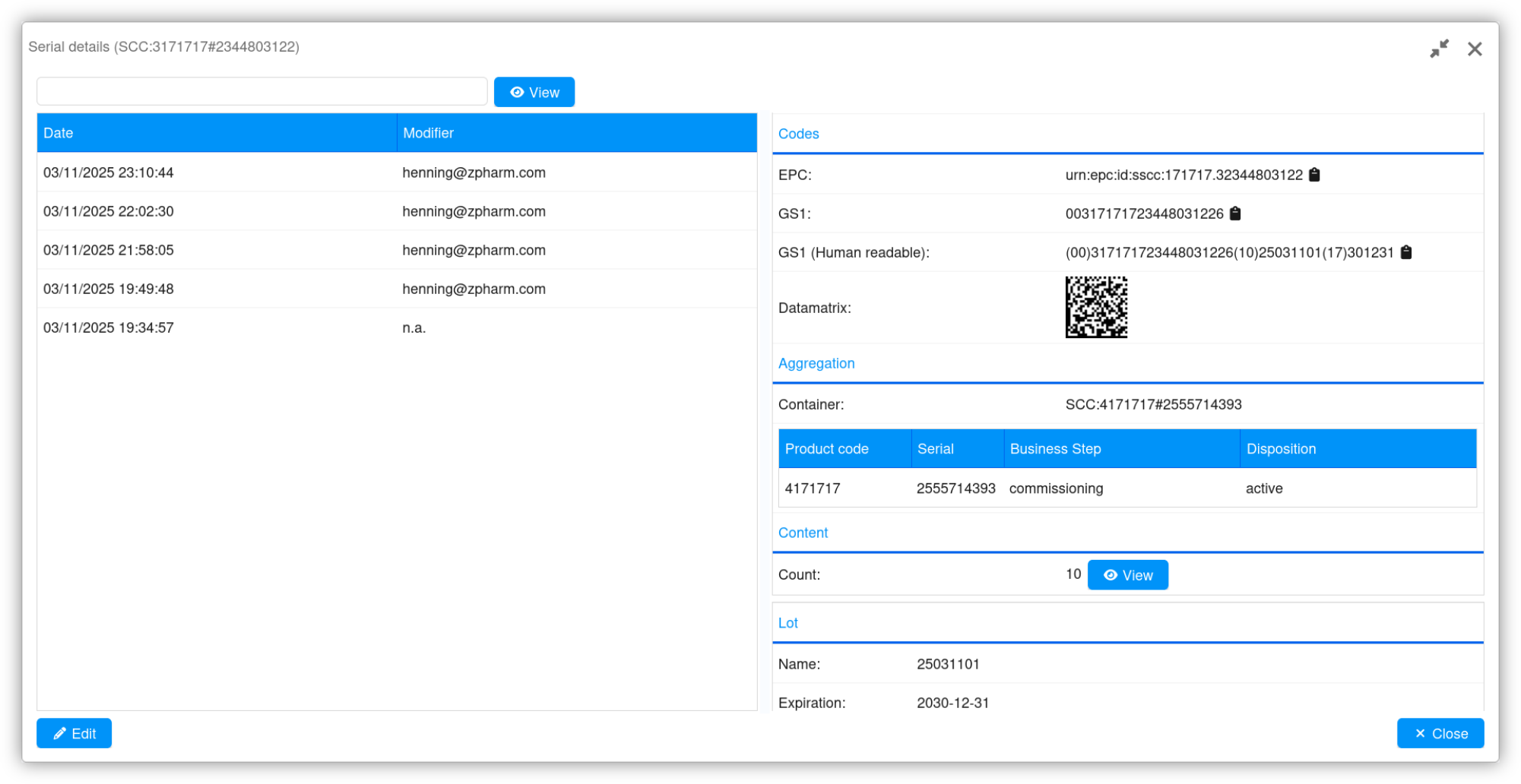Click the Datamatrix barcode image
The height and width of the screenshot is (784, 1521).
[x=1096, y=307]
